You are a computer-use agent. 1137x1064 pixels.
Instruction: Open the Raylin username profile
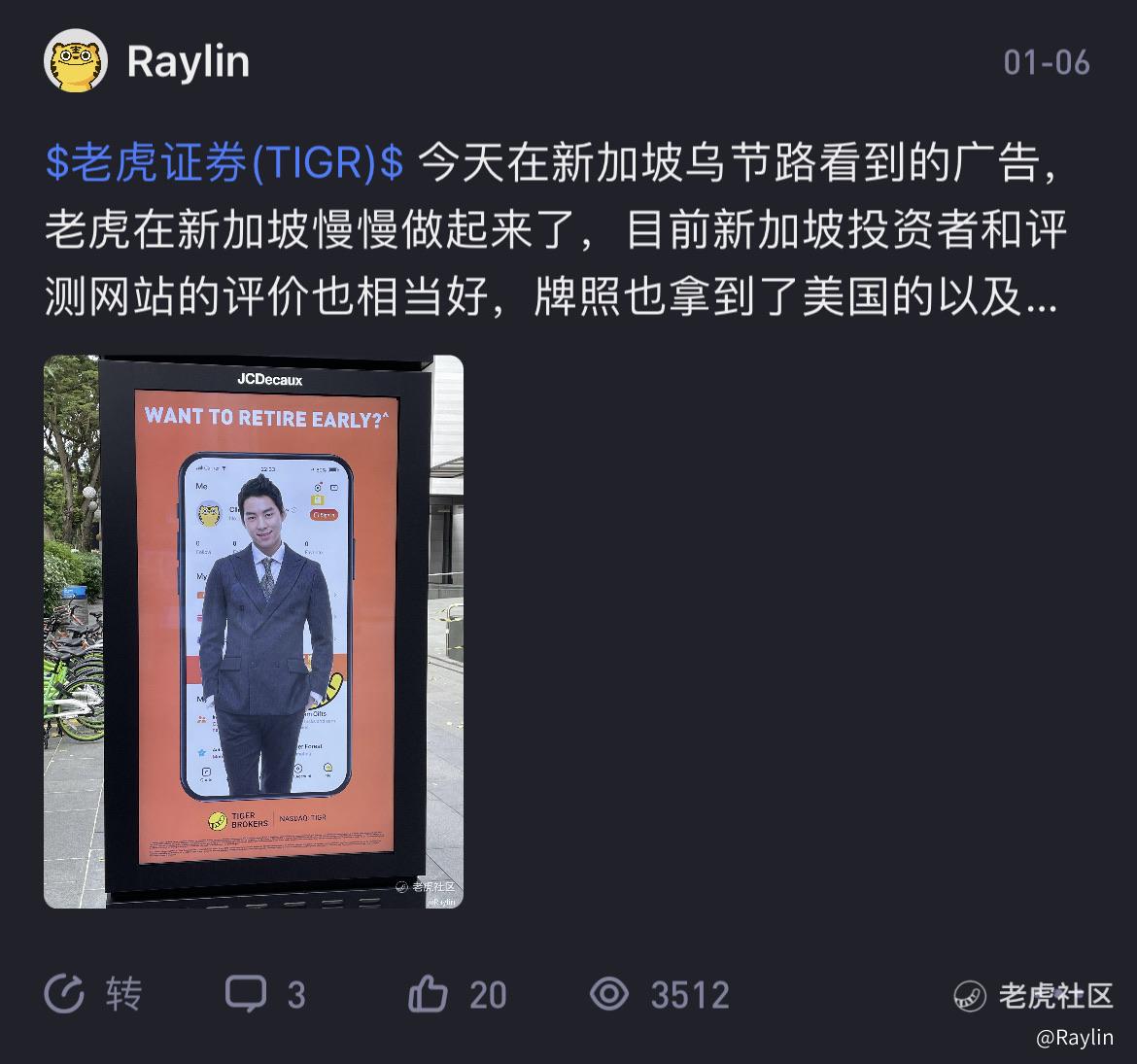click(189, 62)
